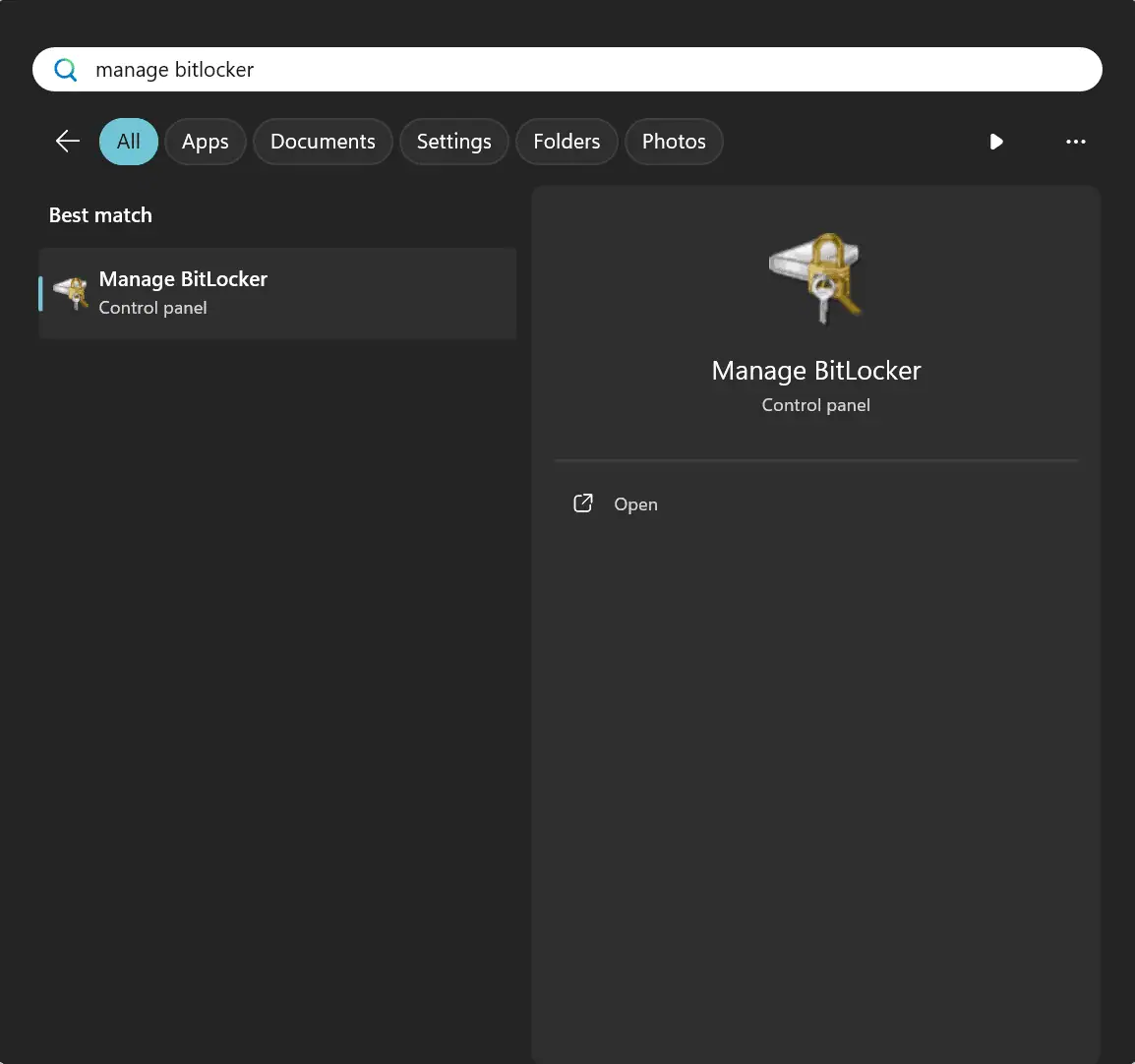Switch to the Folders filter
The height and width of the screenshot is (1064, 1135).
tap(567, 142)
